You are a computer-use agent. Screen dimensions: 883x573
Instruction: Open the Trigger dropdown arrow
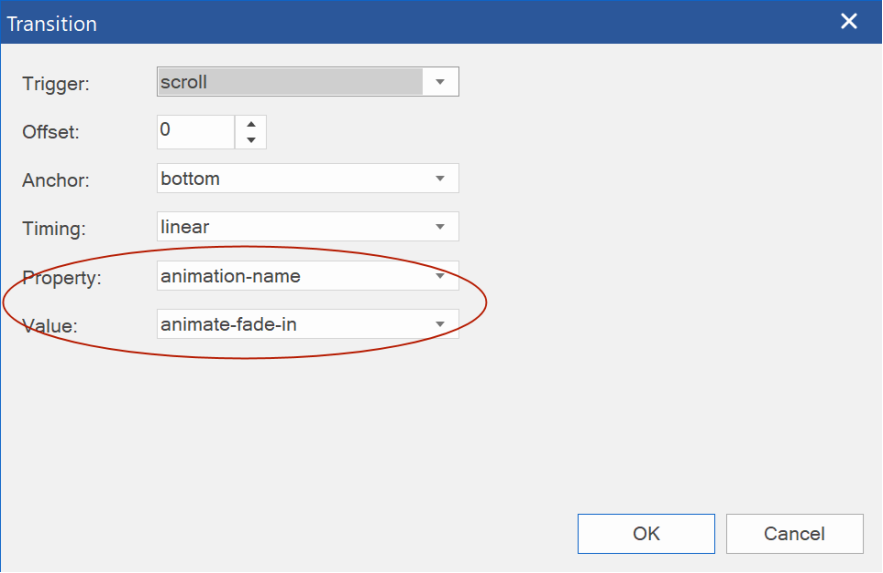pyautogui.click(x=440, y=82)
